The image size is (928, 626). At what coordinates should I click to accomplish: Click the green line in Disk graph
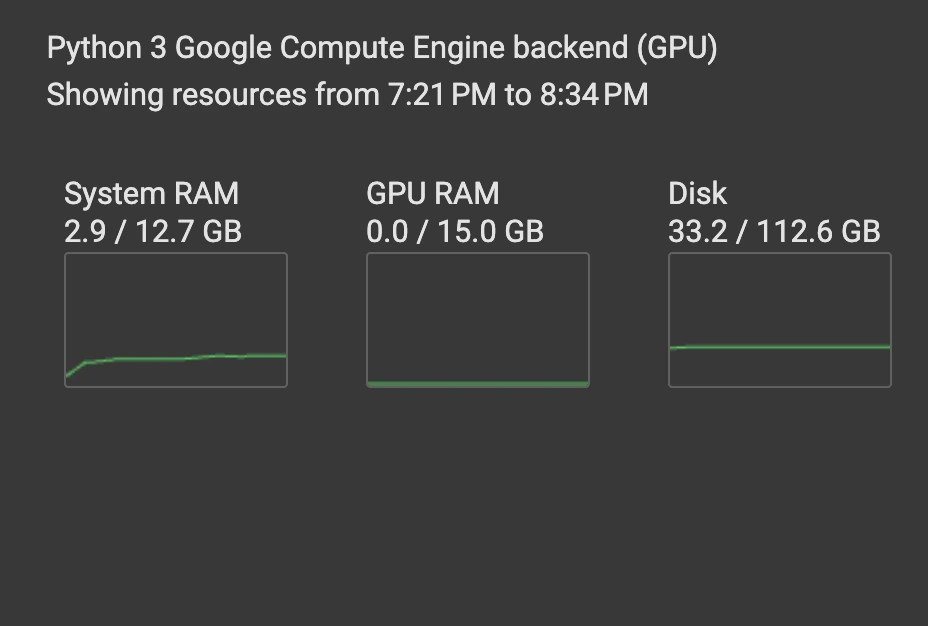tap(780, 347)
